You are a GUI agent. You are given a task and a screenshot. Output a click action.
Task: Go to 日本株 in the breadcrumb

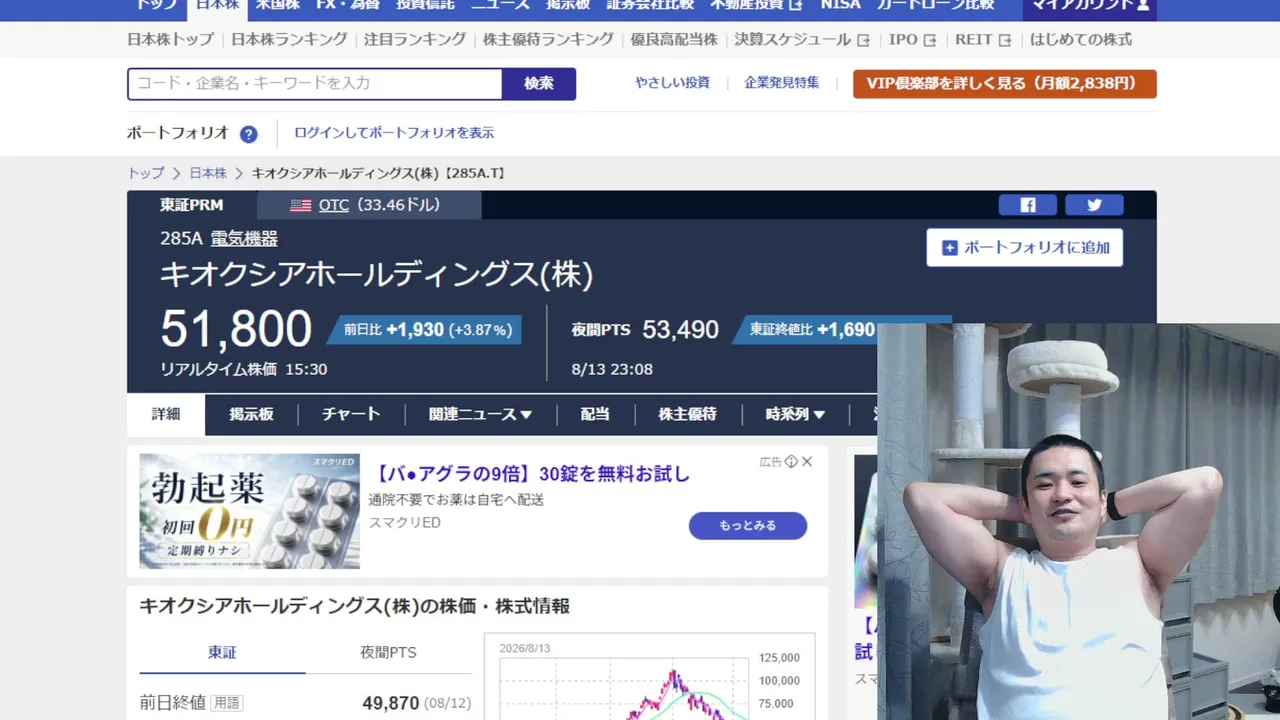coord(208,173)
